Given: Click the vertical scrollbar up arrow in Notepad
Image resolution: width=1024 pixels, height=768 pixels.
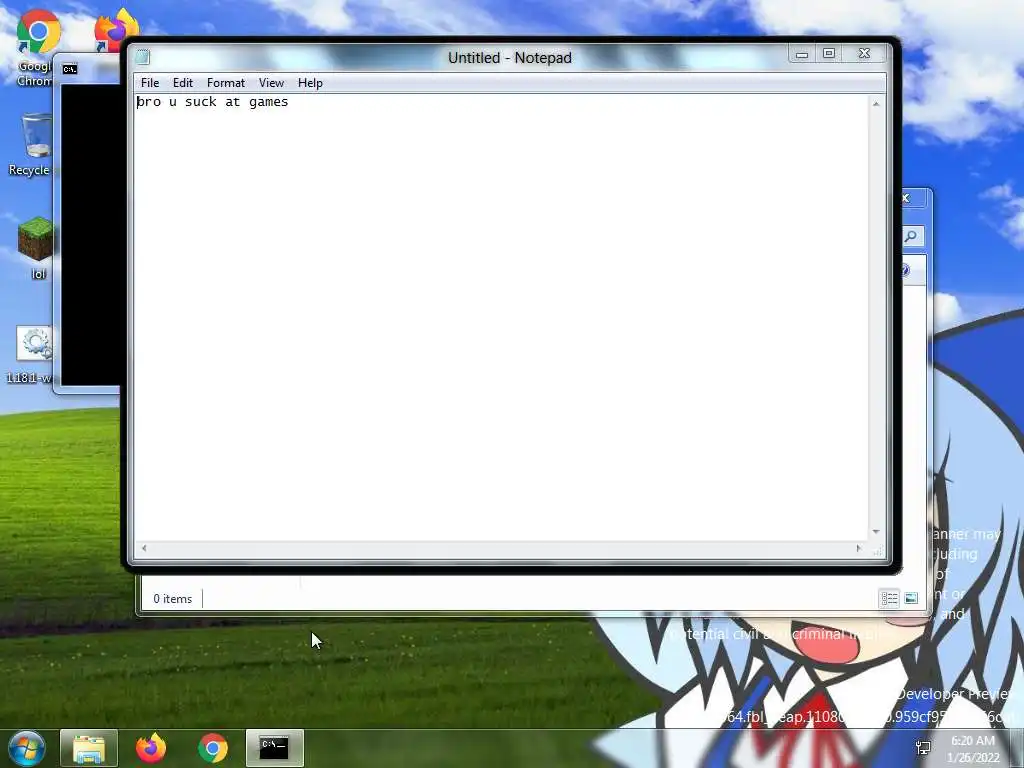Looking at the screenshot, I should (x=876, y=104).
